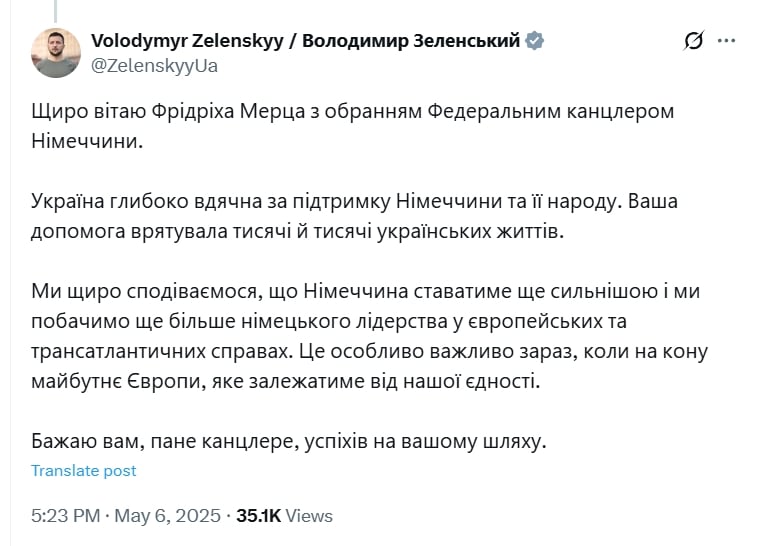Image resolution: width=759 pixels, height=546 pixels.
Task: Open the Grok explain-post icon
Action: coord(694,41)
